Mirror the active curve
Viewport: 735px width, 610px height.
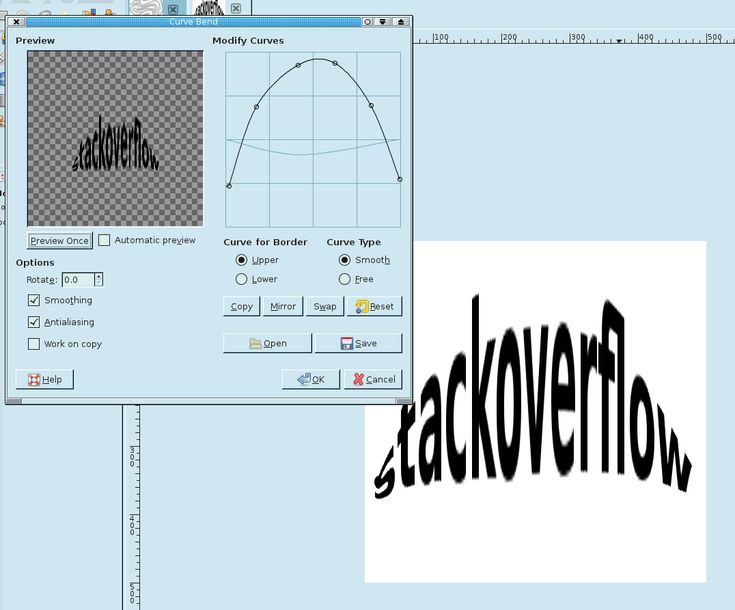[283, 307]
